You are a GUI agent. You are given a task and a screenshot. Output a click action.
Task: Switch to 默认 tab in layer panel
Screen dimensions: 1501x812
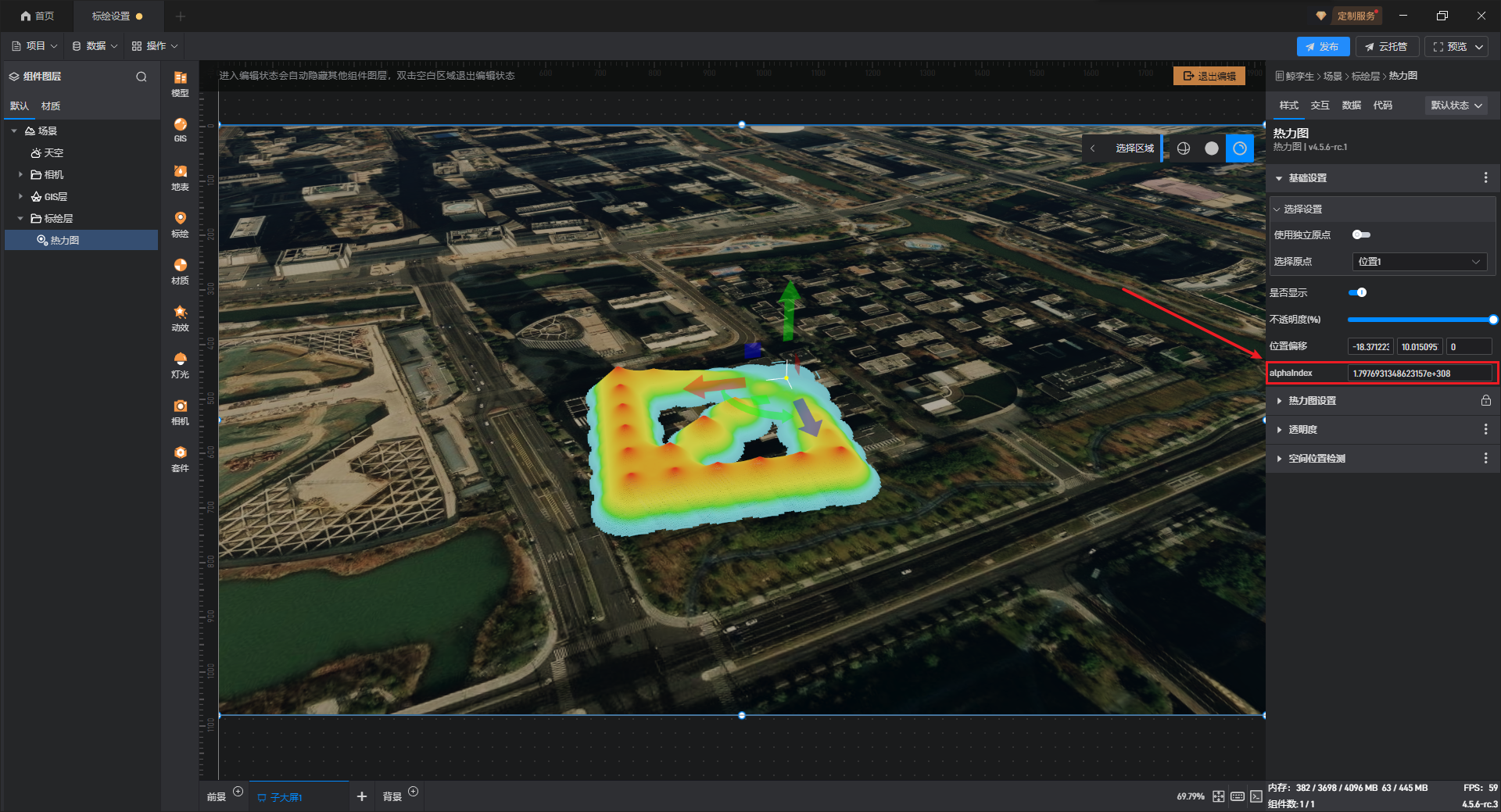tap(20, 106)
